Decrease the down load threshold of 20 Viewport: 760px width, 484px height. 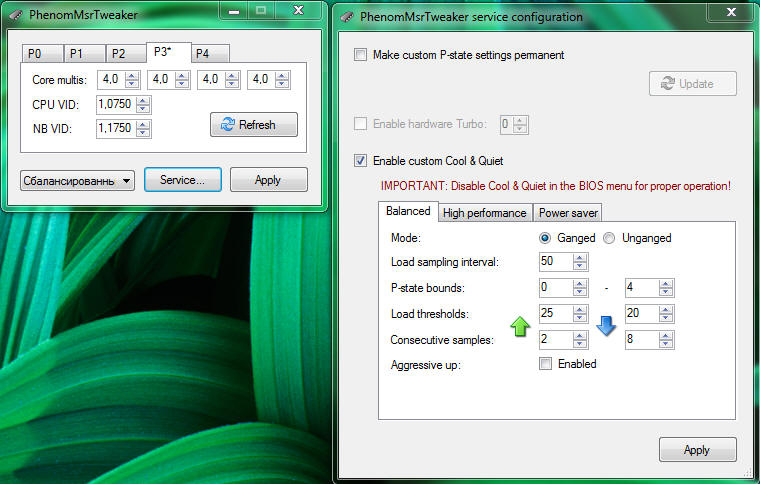pyautogui.click(x=666, y=318)
